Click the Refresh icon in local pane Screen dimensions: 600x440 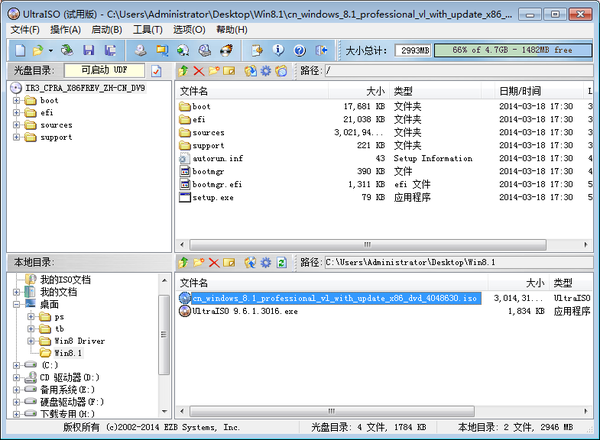pyautogui.click(x=282, y=262)
